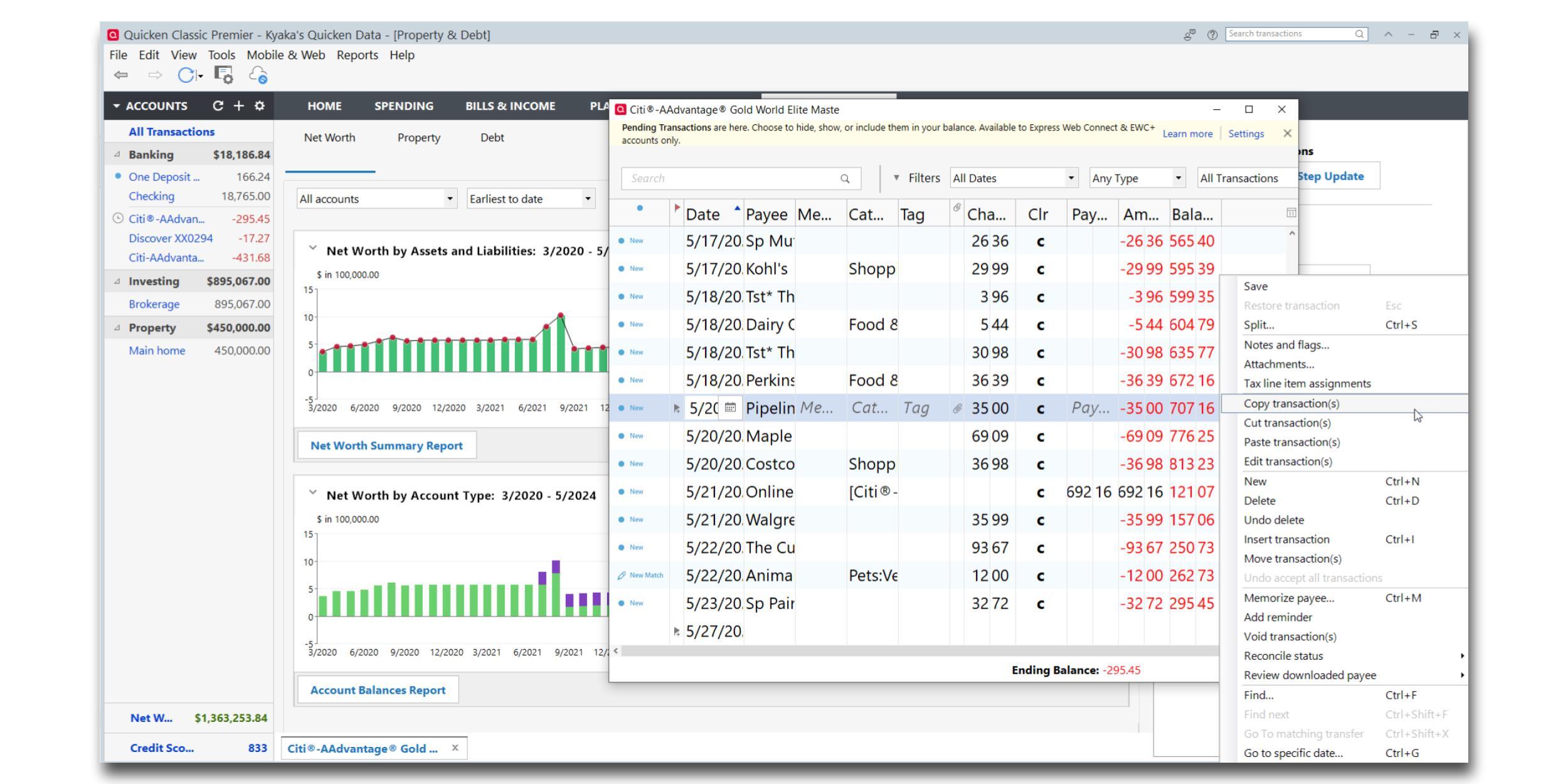Open the Earliest to date dropdown
Screen dimensions: 1568x784
pos(531,199)
